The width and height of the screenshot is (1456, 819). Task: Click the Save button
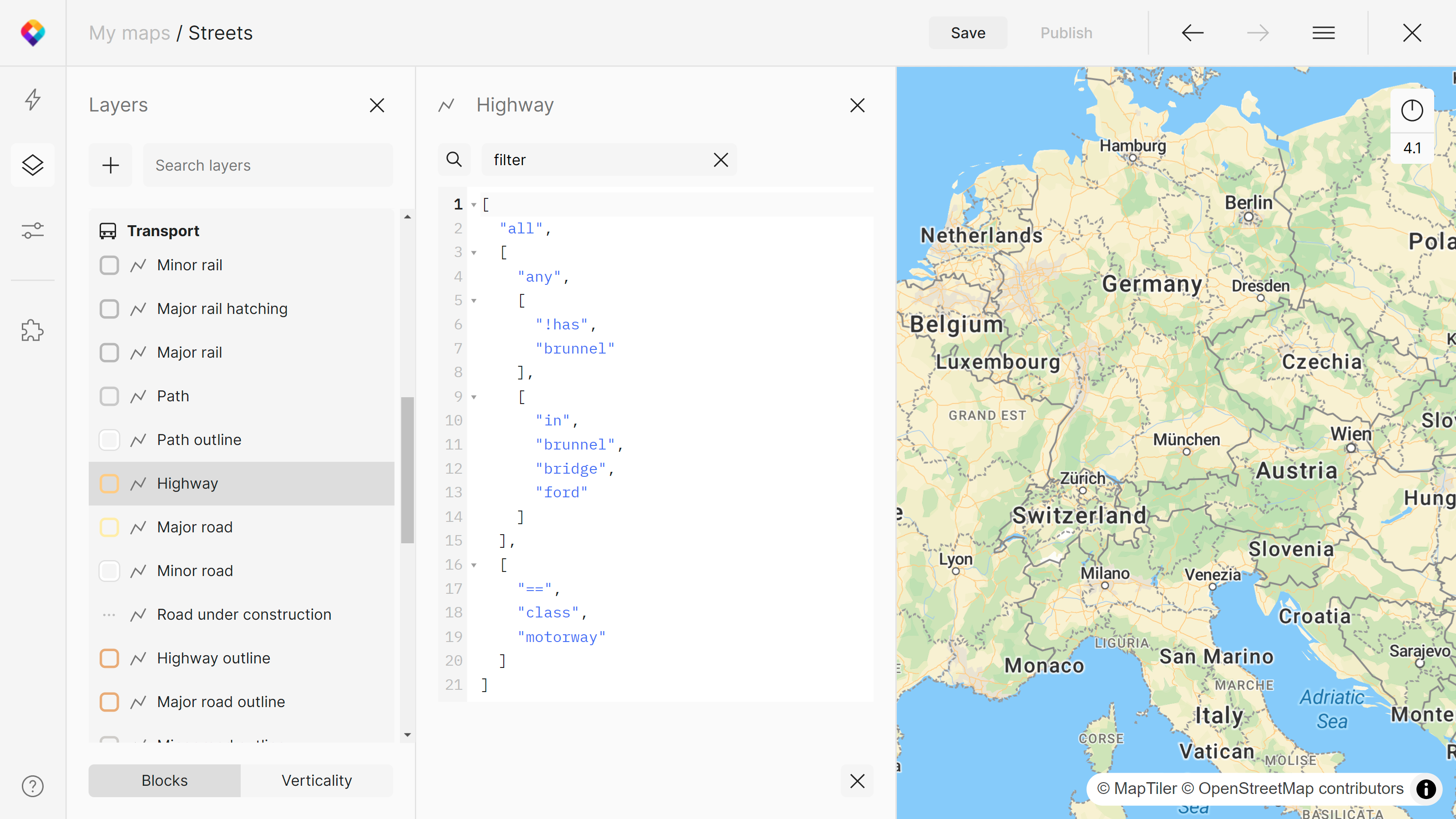coord(968,33)
